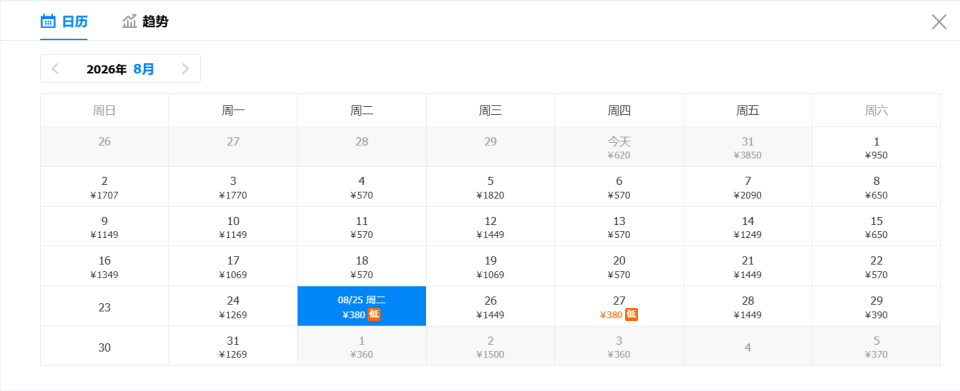Close the price calendar panel
The width and height of the screenshot is (960, 391).
pyautogui.click(x=939, y=22)
